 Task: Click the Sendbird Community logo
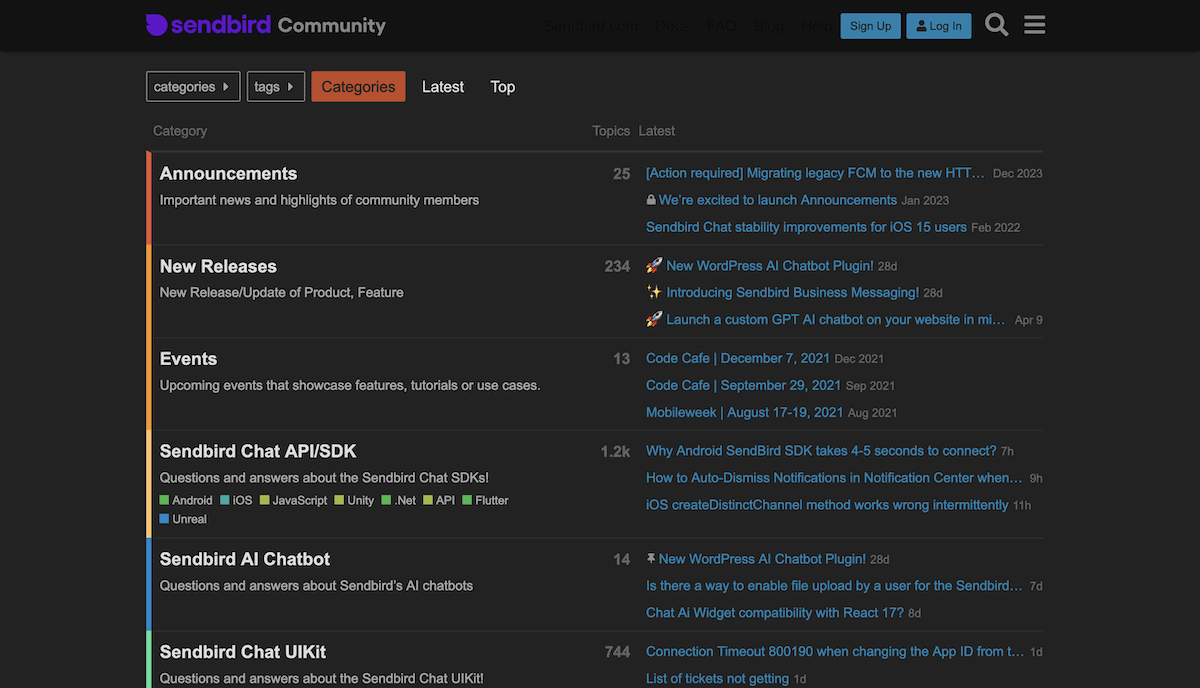click(265, 25)
